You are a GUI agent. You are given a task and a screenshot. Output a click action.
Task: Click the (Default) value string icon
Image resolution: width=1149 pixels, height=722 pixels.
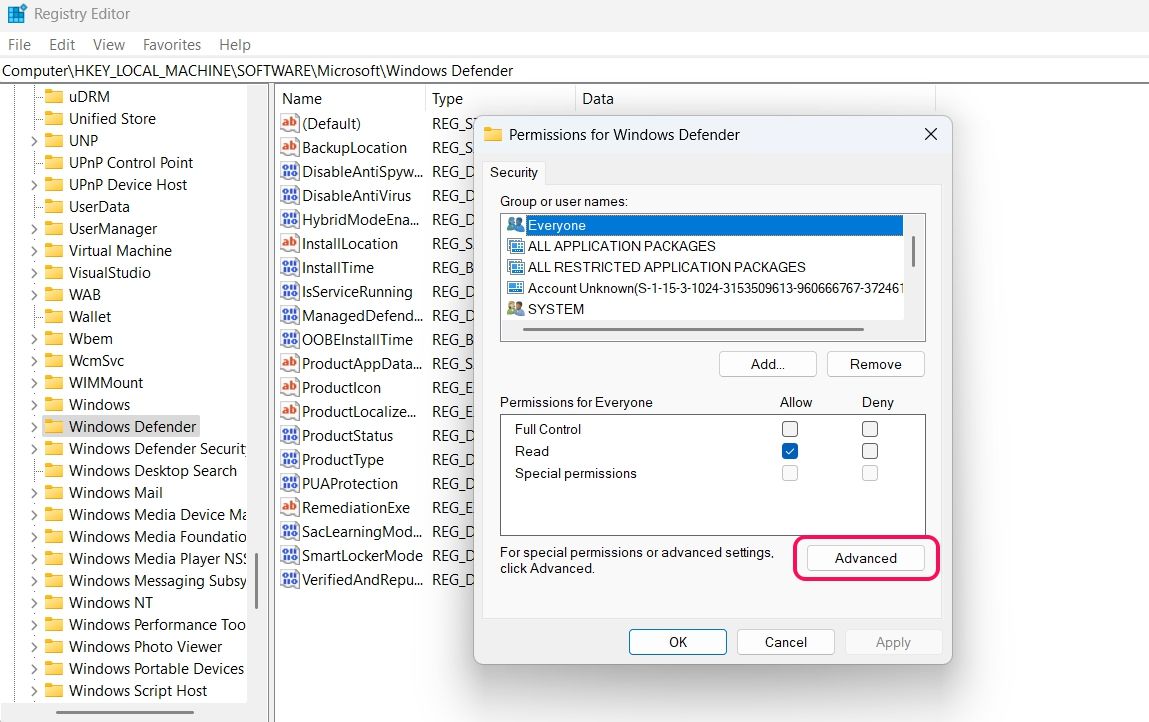pos(289,123)
